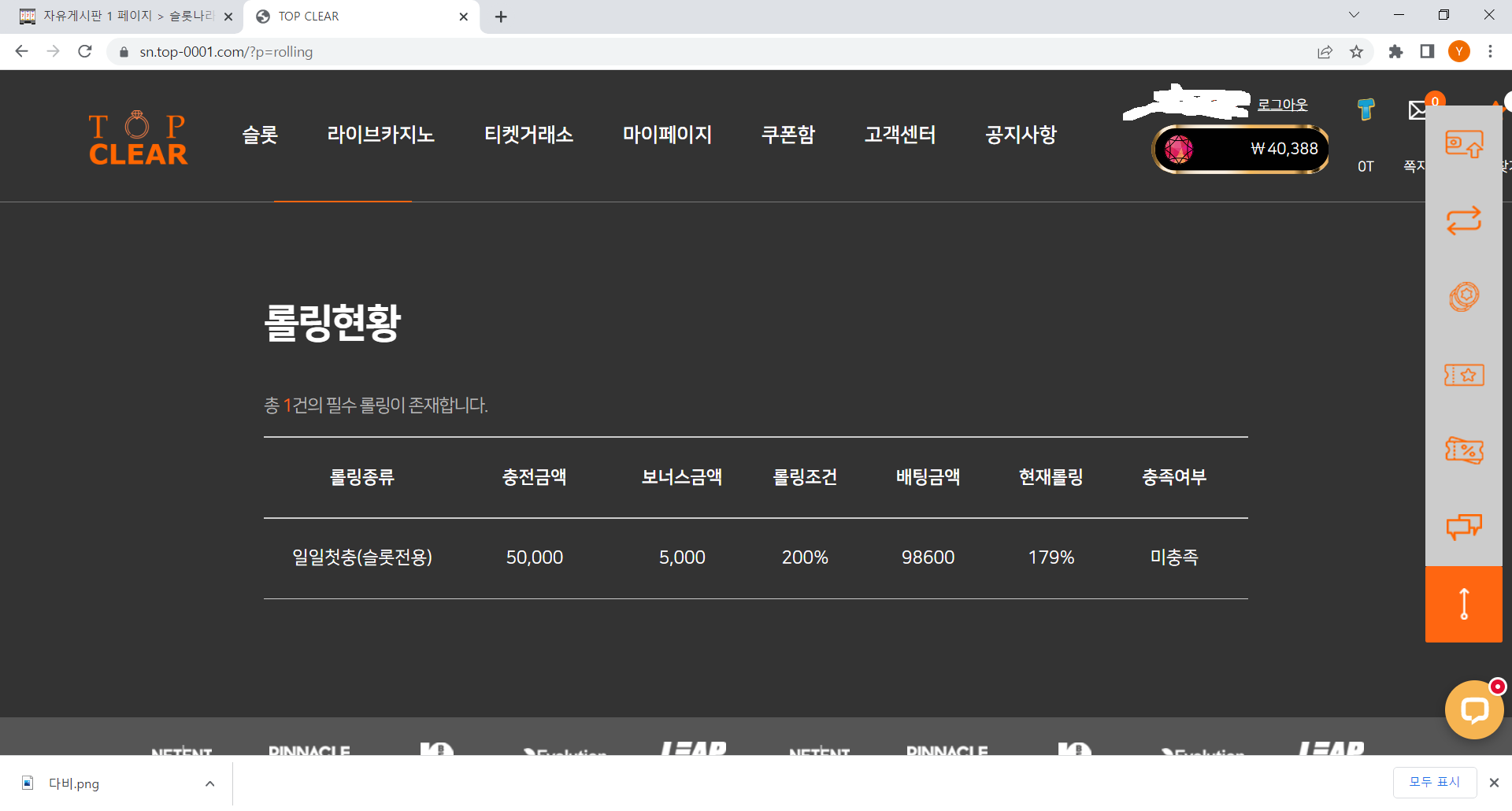1512x811 pixels.
Task: Open the message envelope icon
Action: 1417,110
